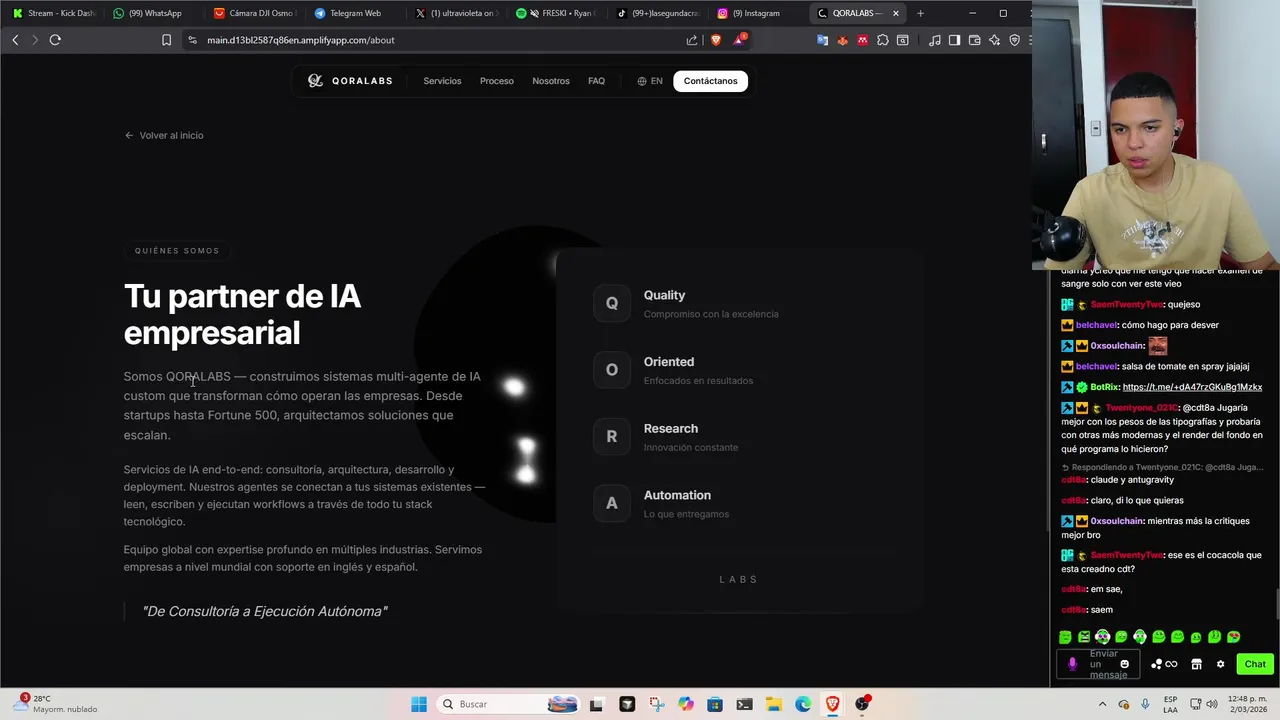The width and height of the screenshot is (1280, 720).
Task: Switch language with the EN globe toggle
Action: pos(650,81)
